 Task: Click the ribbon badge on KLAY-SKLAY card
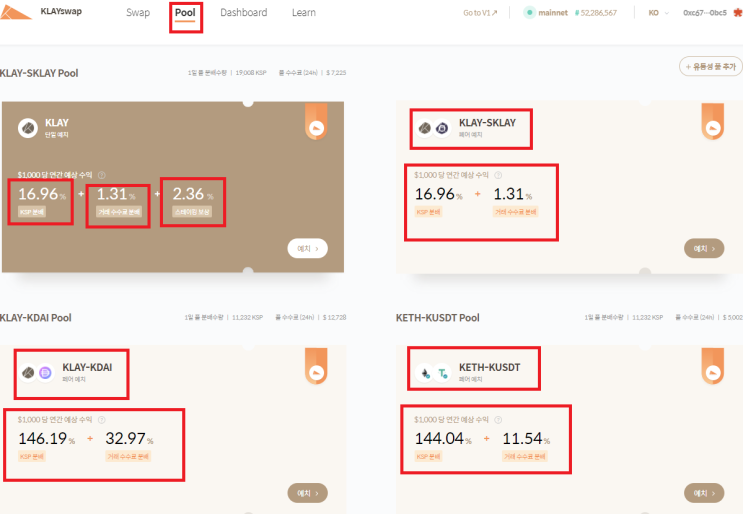tap(713, 122)
